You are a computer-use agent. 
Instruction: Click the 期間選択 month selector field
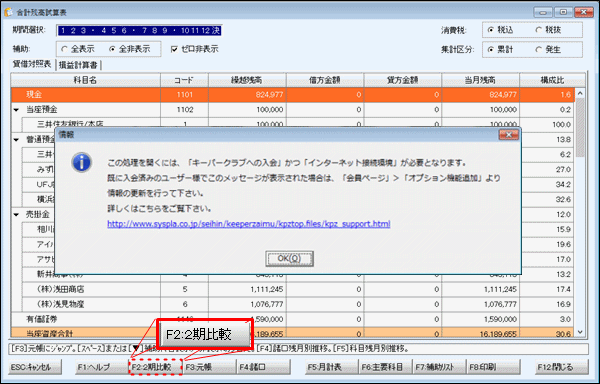coord(139,31)
